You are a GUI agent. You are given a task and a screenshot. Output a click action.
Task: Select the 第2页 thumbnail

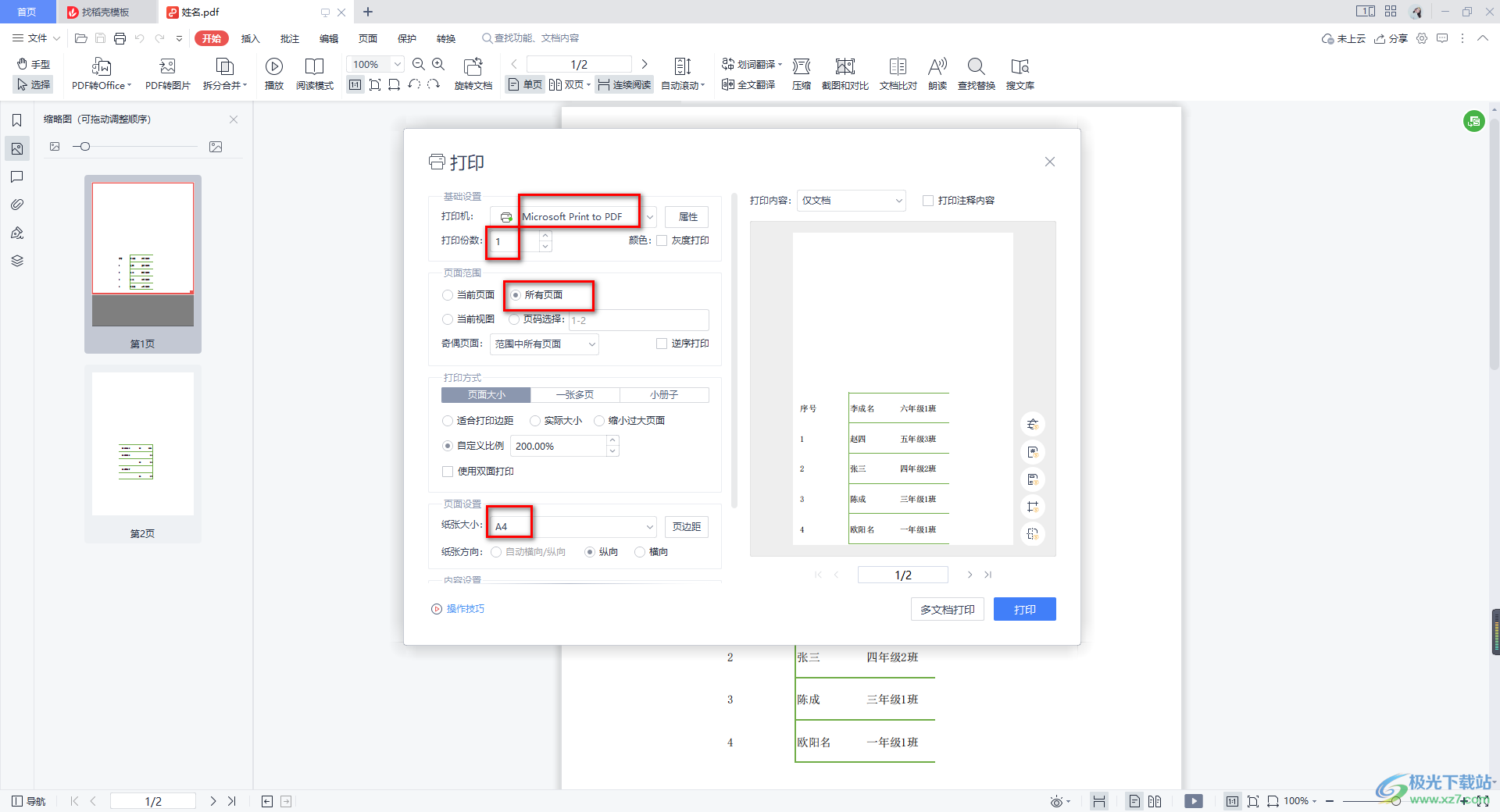pyautogui.click(x=143, y=454)
